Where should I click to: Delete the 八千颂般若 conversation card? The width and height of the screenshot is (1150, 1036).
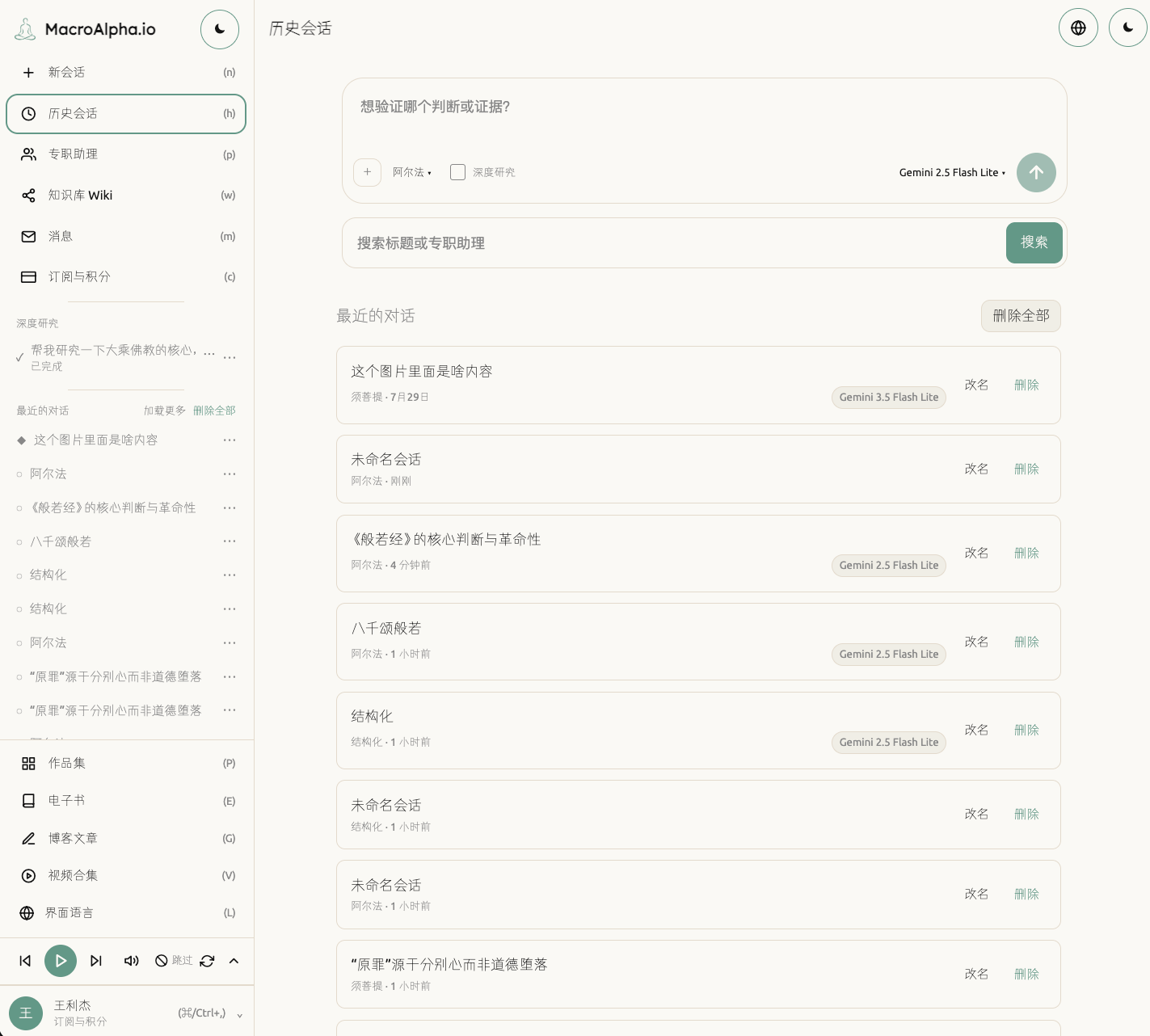(x=1026, y=642)
